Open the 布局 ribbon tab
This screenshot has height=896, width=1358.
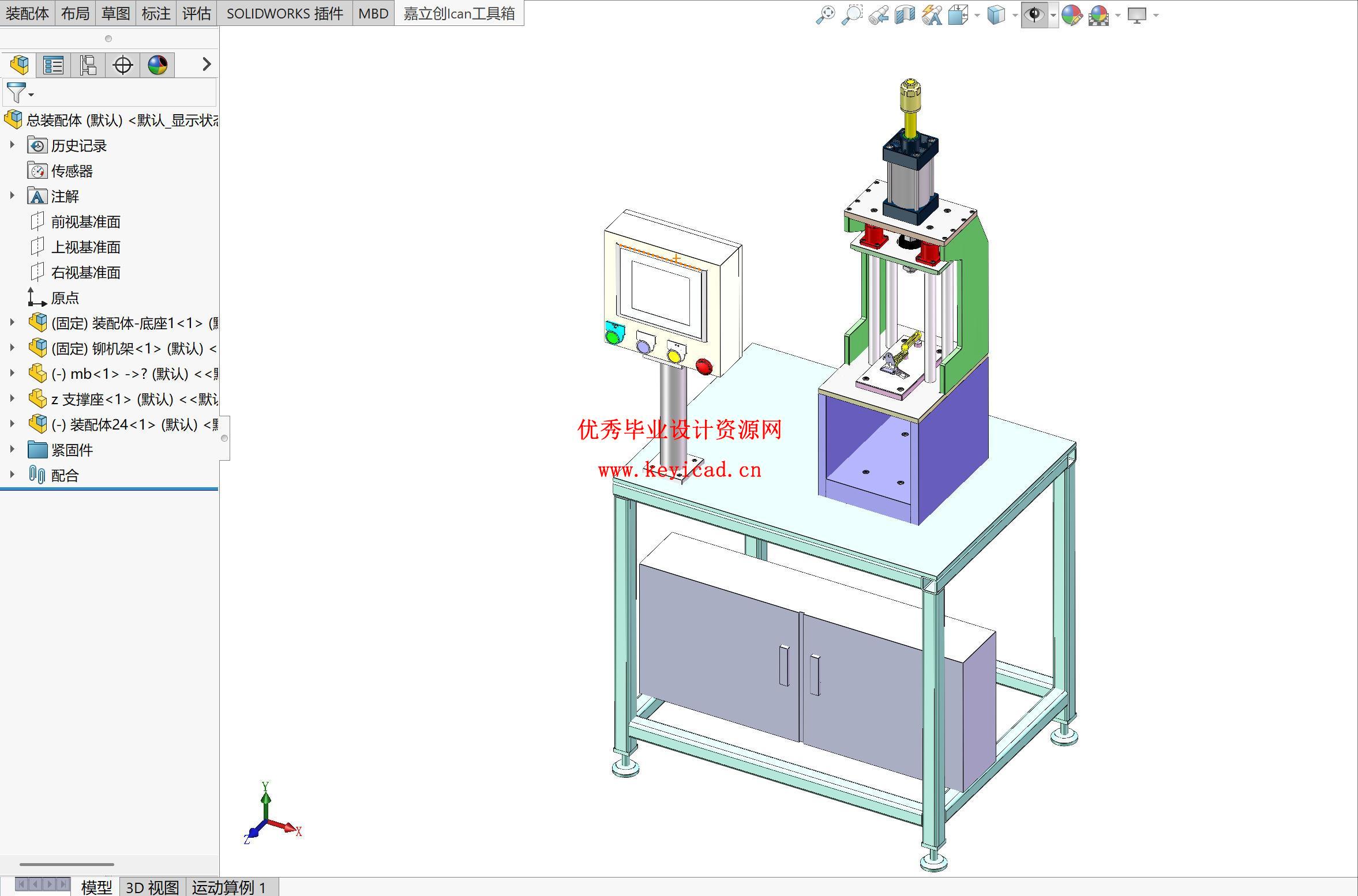[75, 13]
